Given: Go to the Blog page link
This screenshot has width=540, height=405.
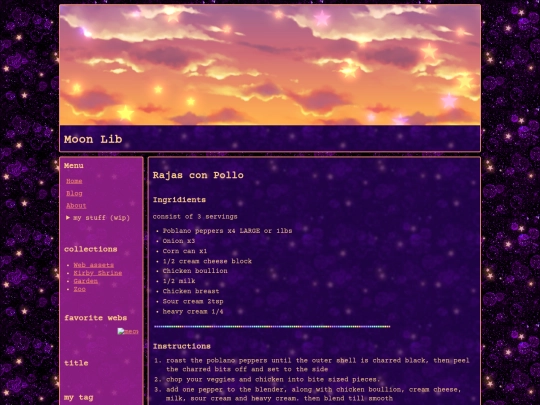Looking at the screenshot, I should (74, 194).
